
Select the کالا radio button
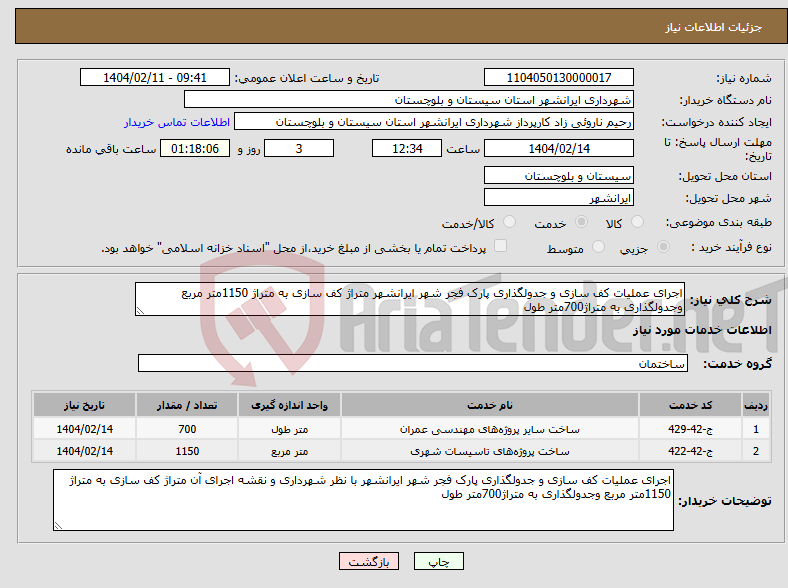point(637,222)
